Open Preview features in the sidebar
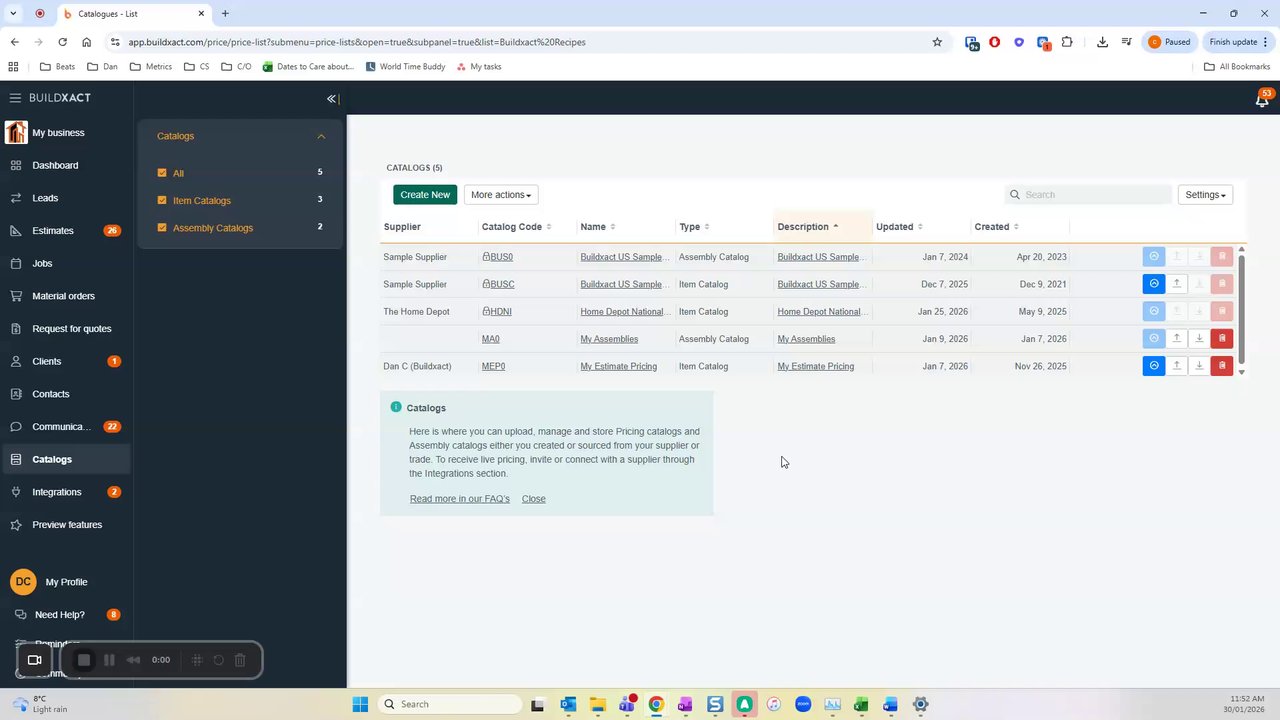Screen dimensions: 1280x720 67,524
